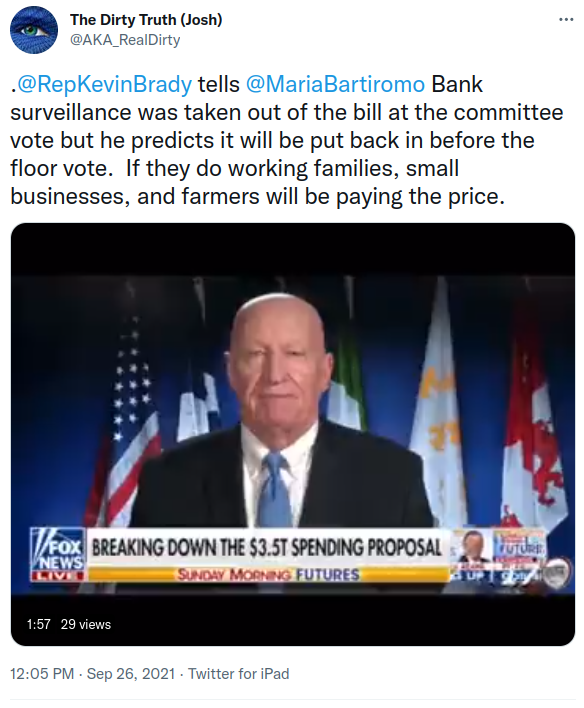The height and width of the screenshot is (708, 584).
Task: Open the @AKA_RealDirty handle link
Action: 125,40
